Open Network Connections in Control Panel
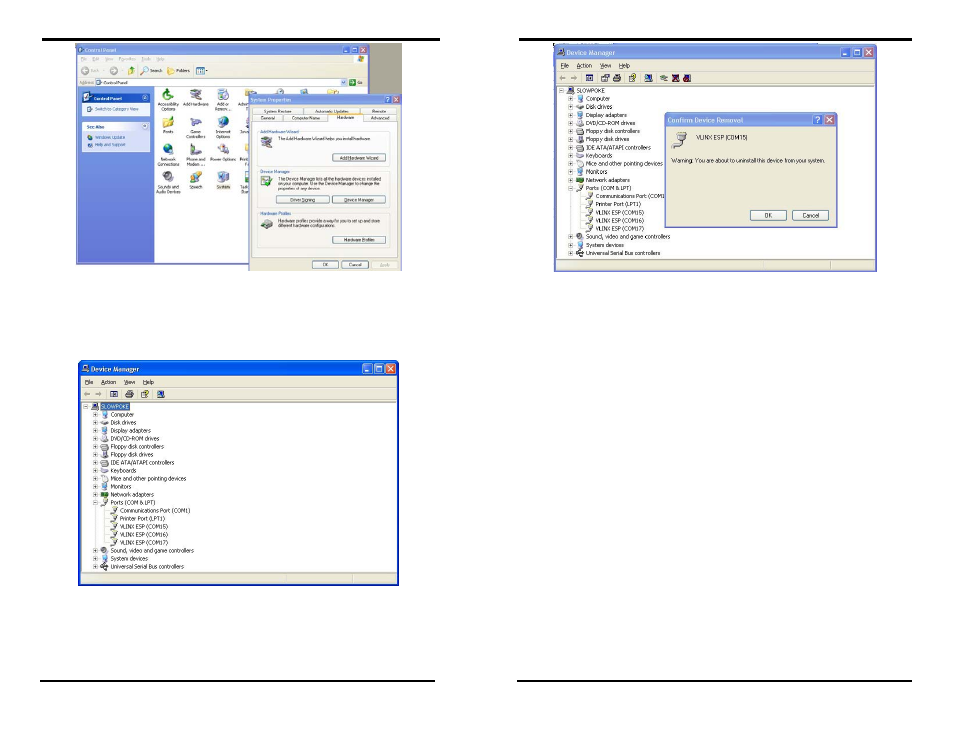954x737 pixels. click(168, 155)
